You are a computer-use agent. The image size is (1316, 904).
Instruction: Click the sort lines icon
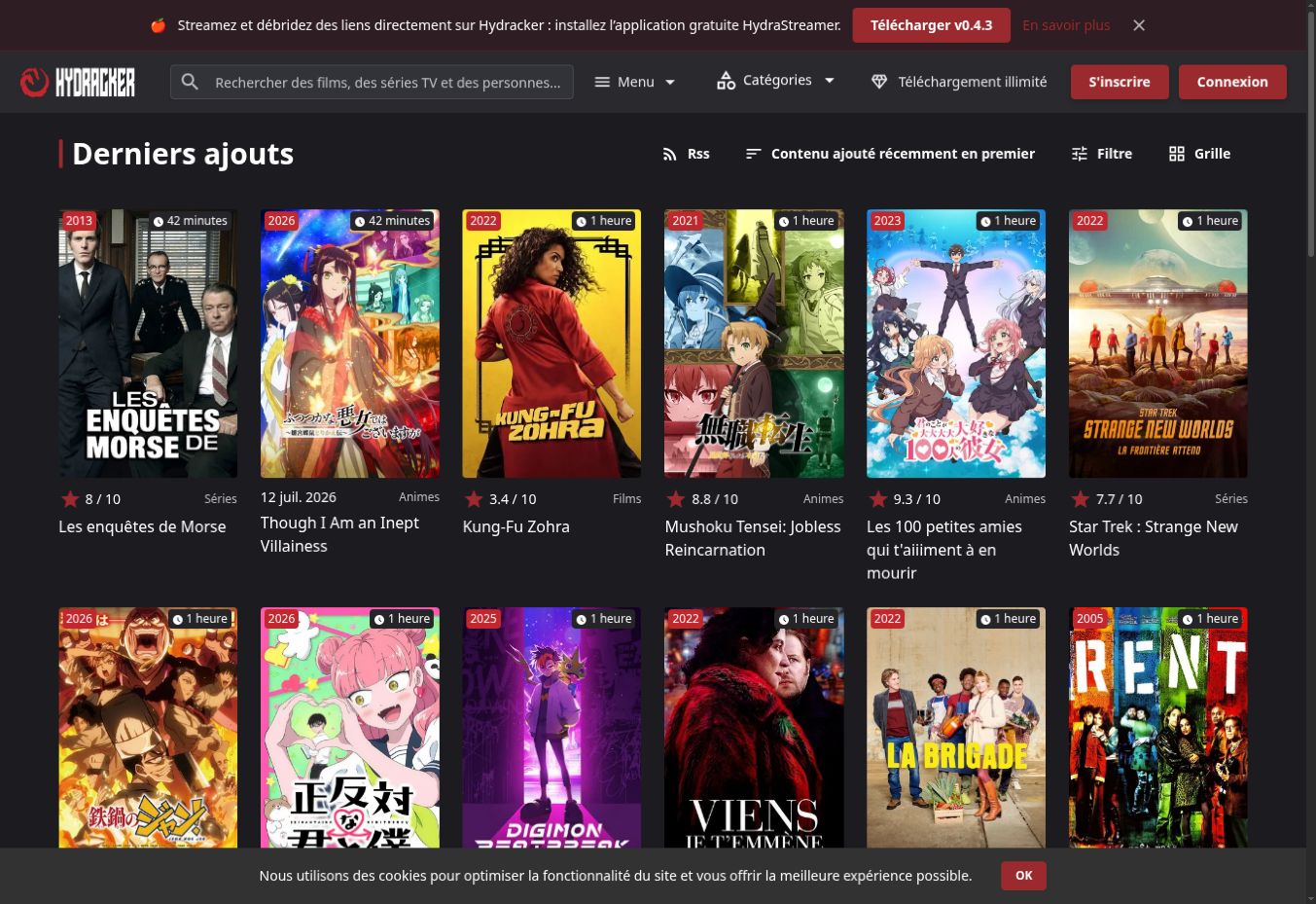point(753,154)
